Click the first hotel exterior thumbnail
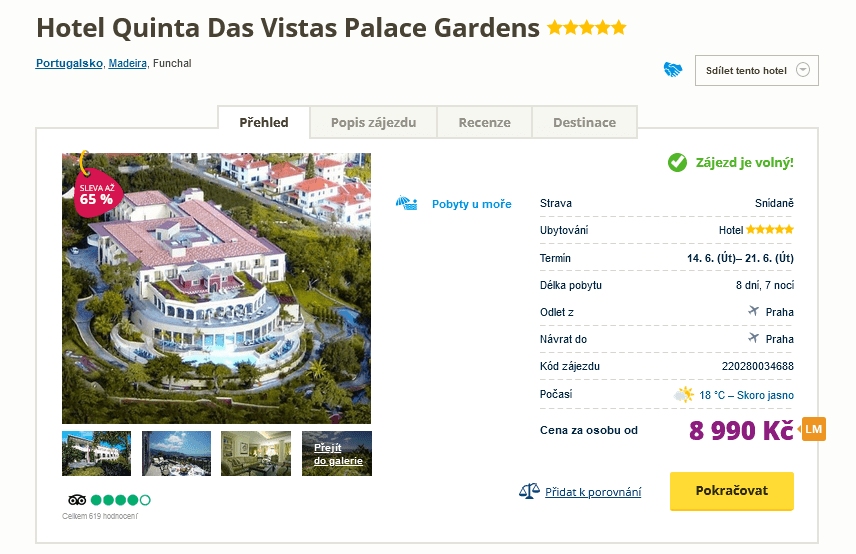The height and width of the screenshot is (554, 856). point(96,454)
